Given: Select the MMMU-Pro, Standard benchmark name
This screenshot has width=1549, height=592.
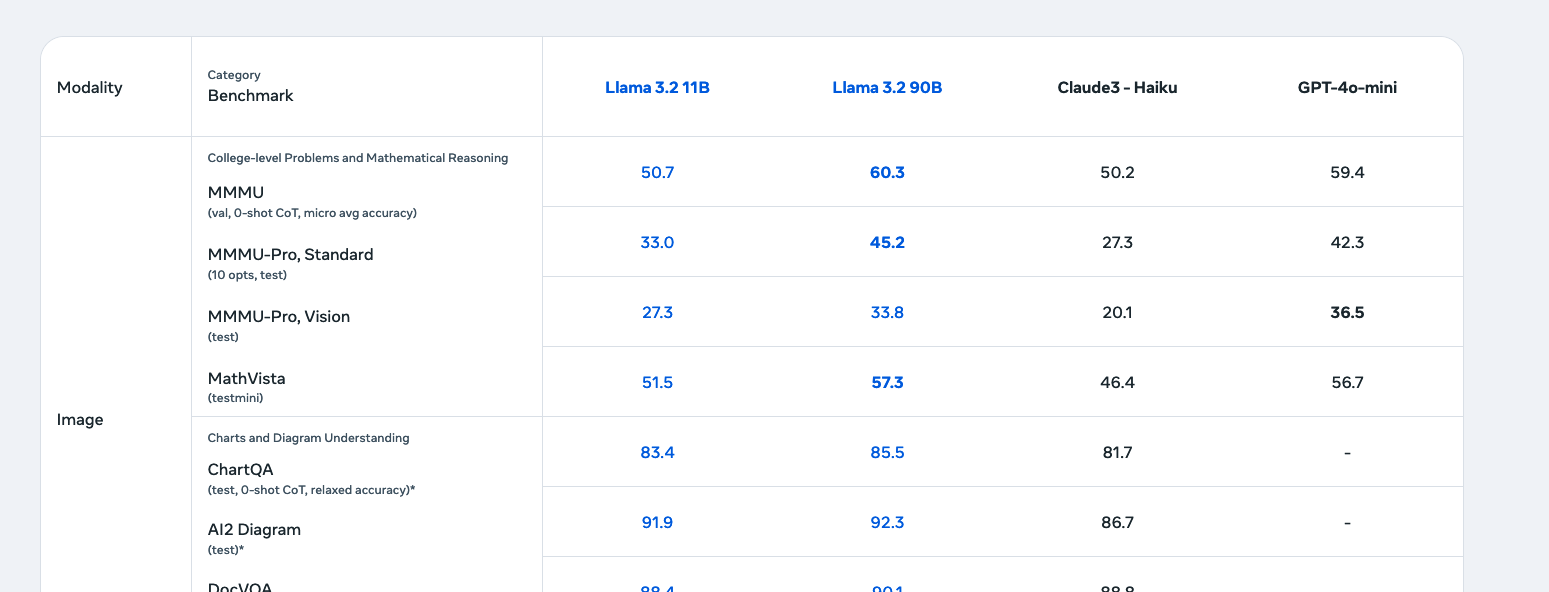Looking at the screenshot, I should click(291, 254).
